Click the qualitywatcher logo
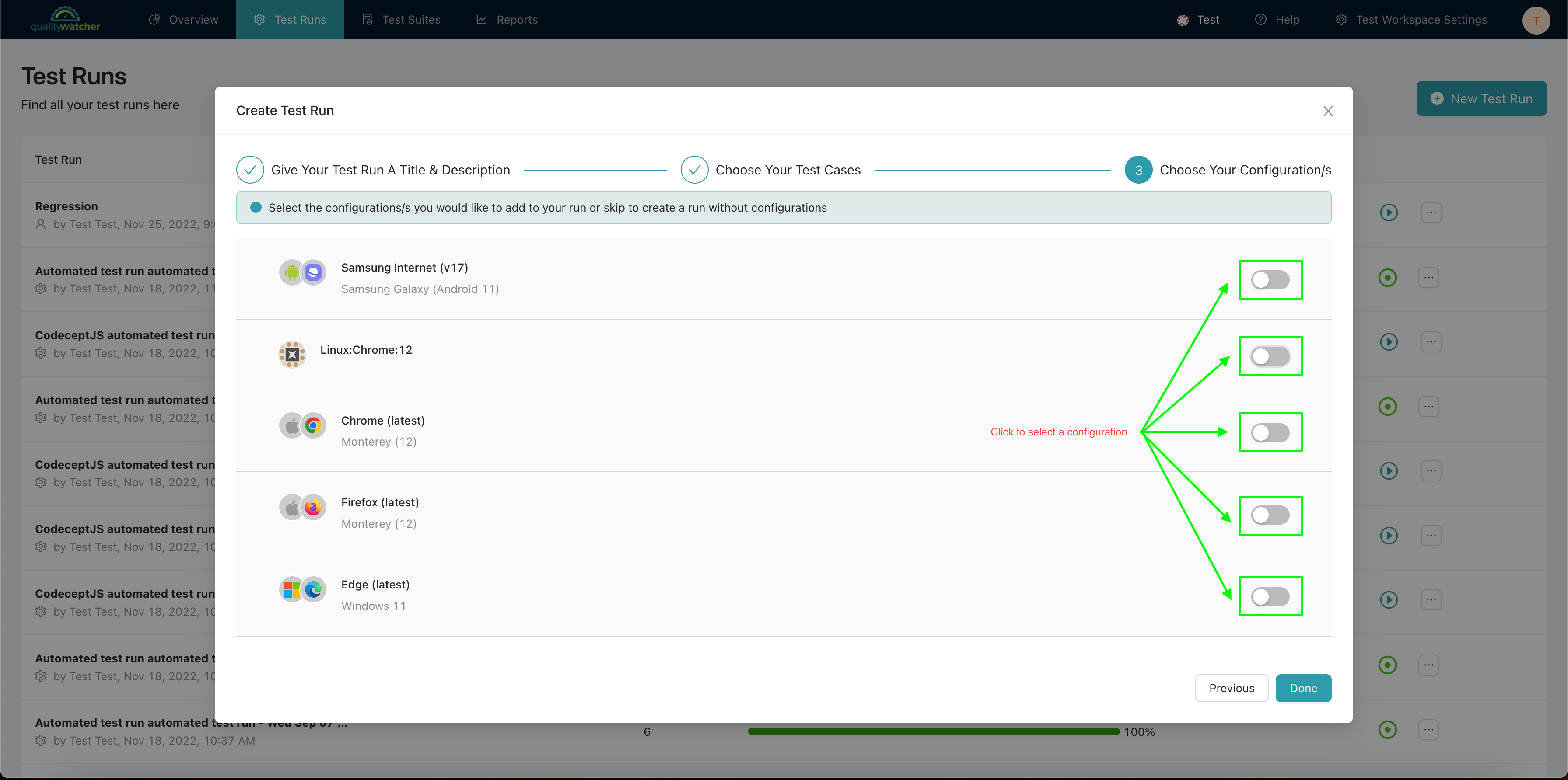This screenshot has width=1568, height=780. (x=65, y=20)
